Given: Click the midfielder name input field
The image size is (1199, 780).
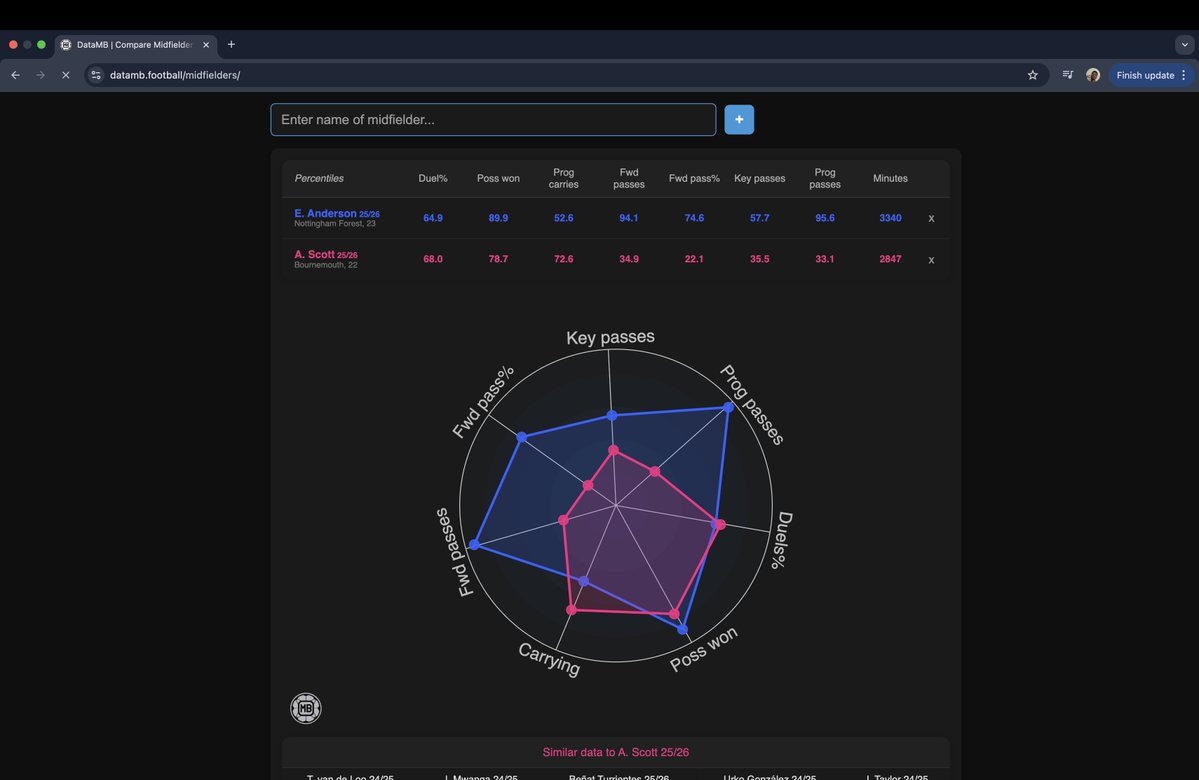Looking at the screenshot, I should click(x=493, y=119).
